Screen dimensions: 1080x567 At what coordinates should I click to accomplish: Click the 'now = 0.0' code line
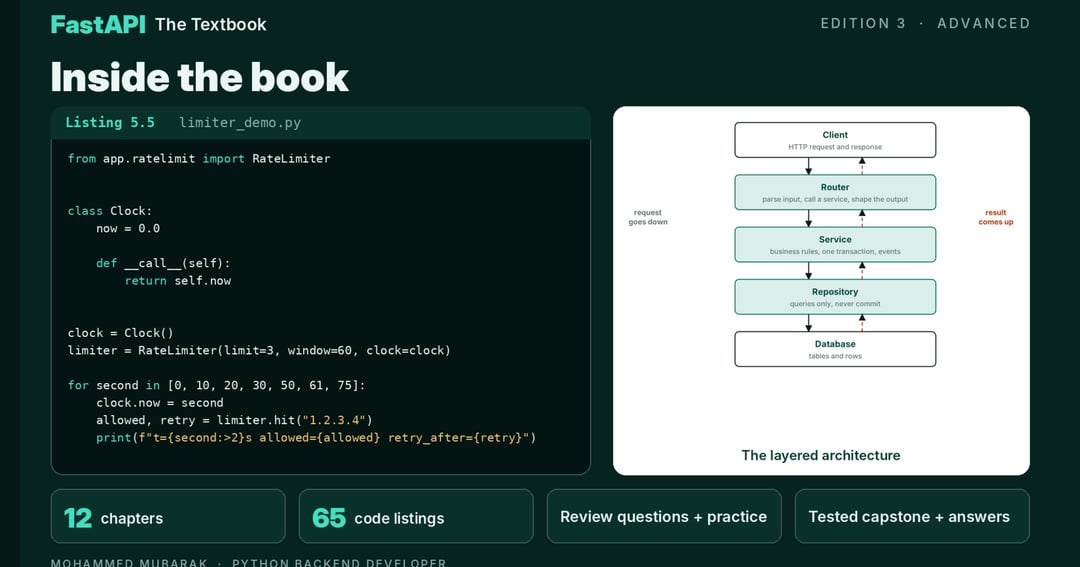128,228
